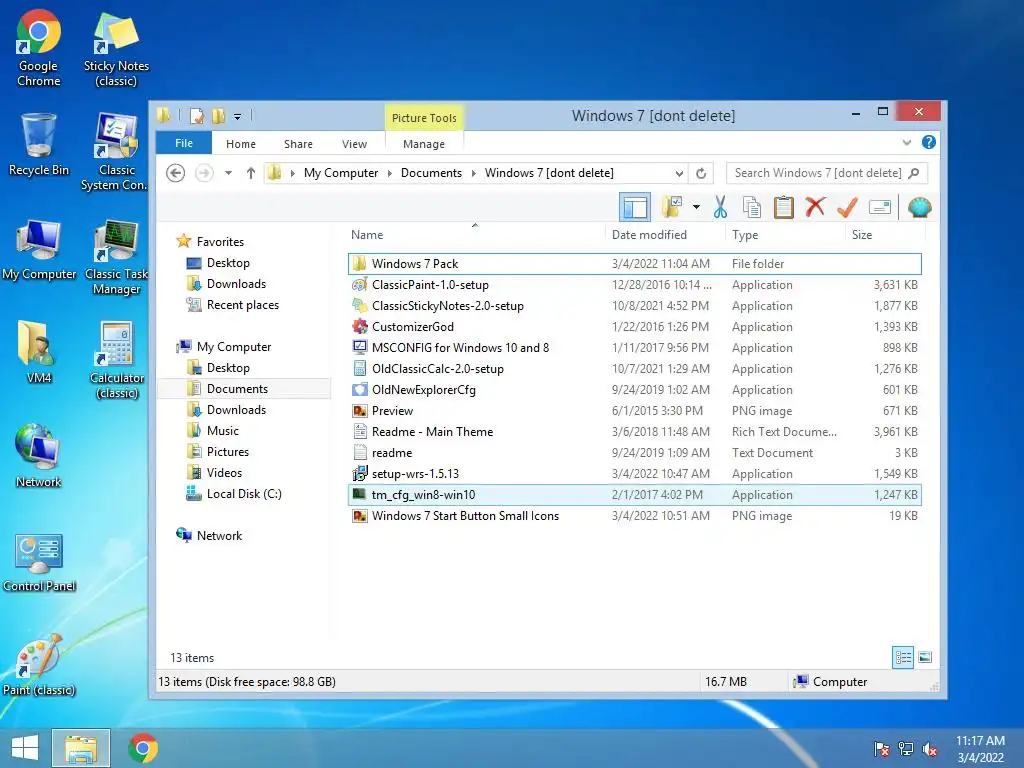The image size is (1024, 768).
Task: Go up one folder level arrow
Action: coord(251,173)
